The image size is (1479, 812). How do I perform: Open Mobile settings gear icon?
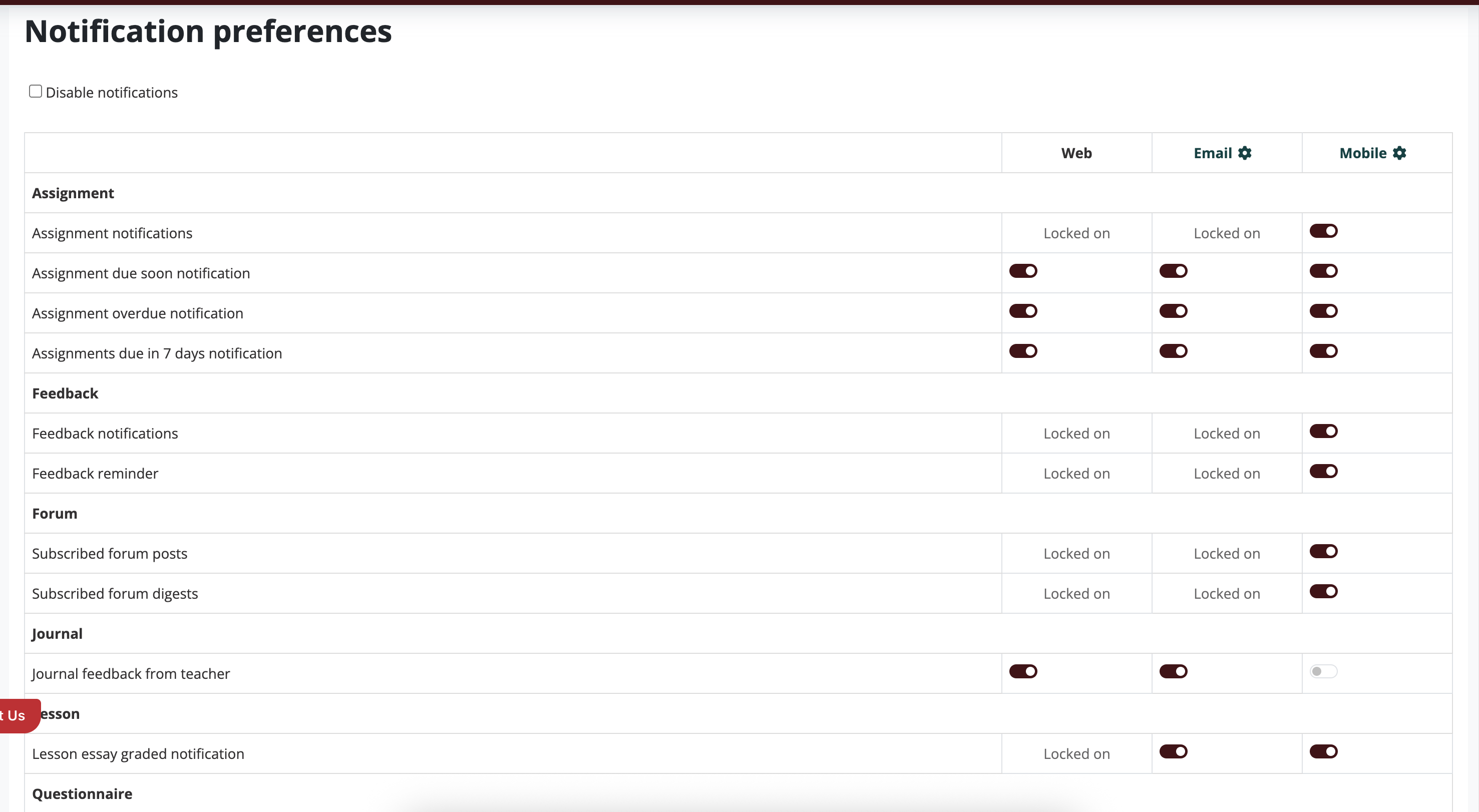tap(1399, 153)
